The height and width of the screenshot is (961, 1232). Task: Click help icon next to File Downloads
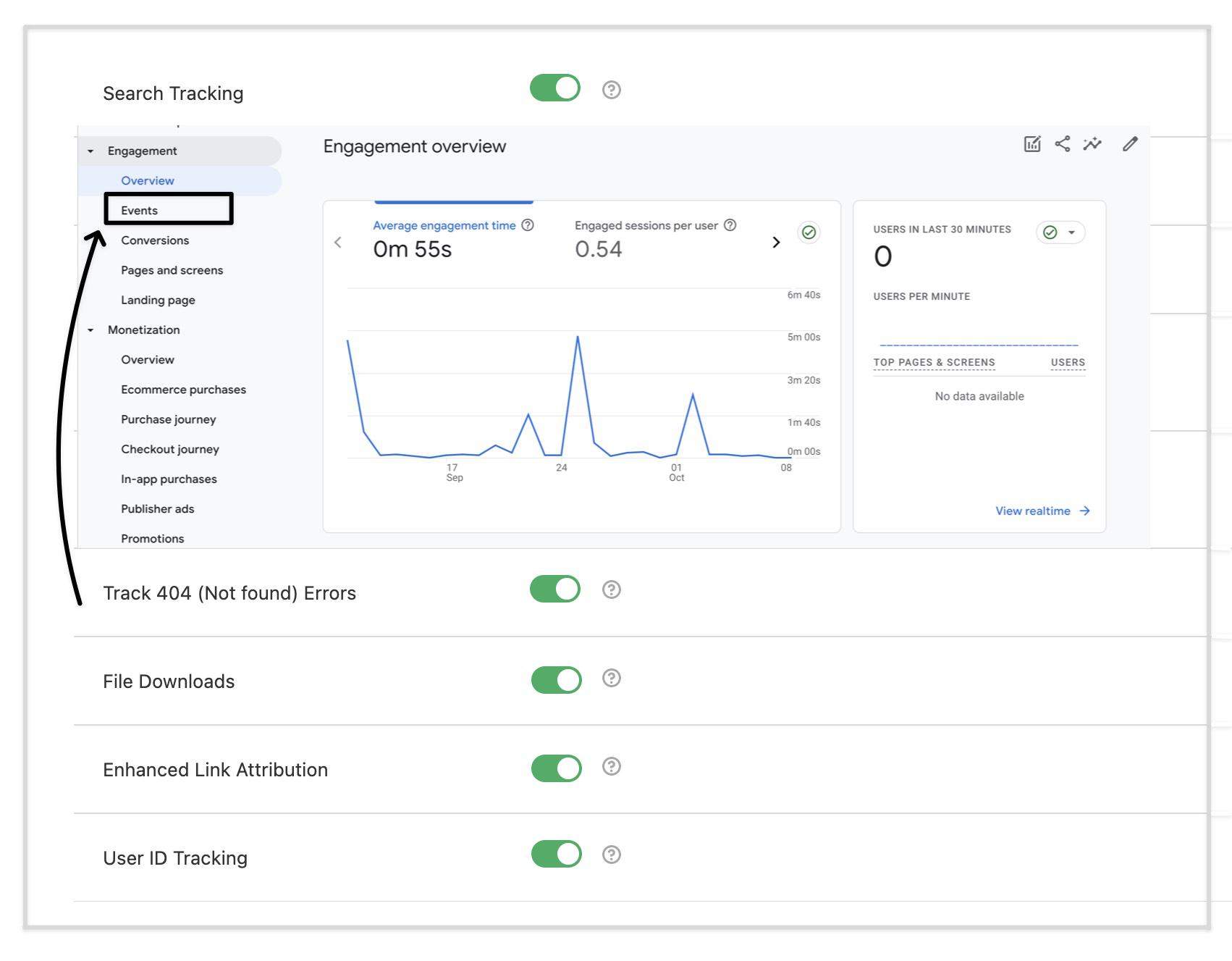point(612,678)
